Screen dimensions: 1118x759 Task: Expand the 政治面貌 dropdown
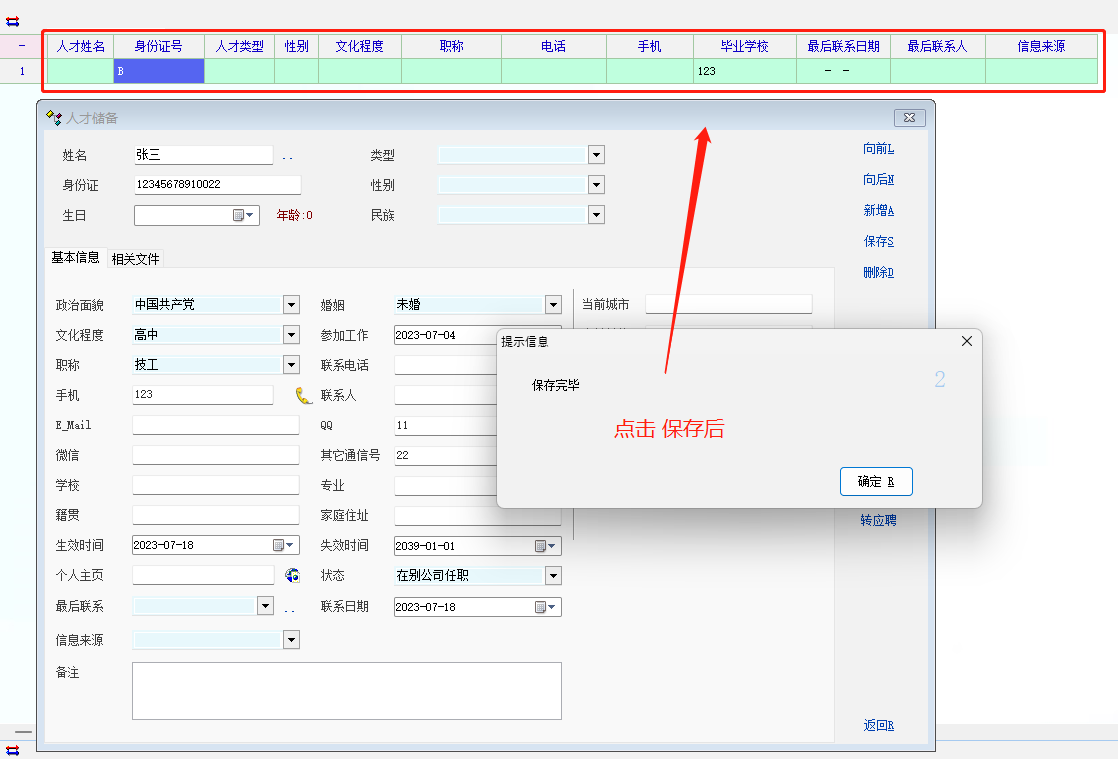pyautogui.click(x=291, y=305)
